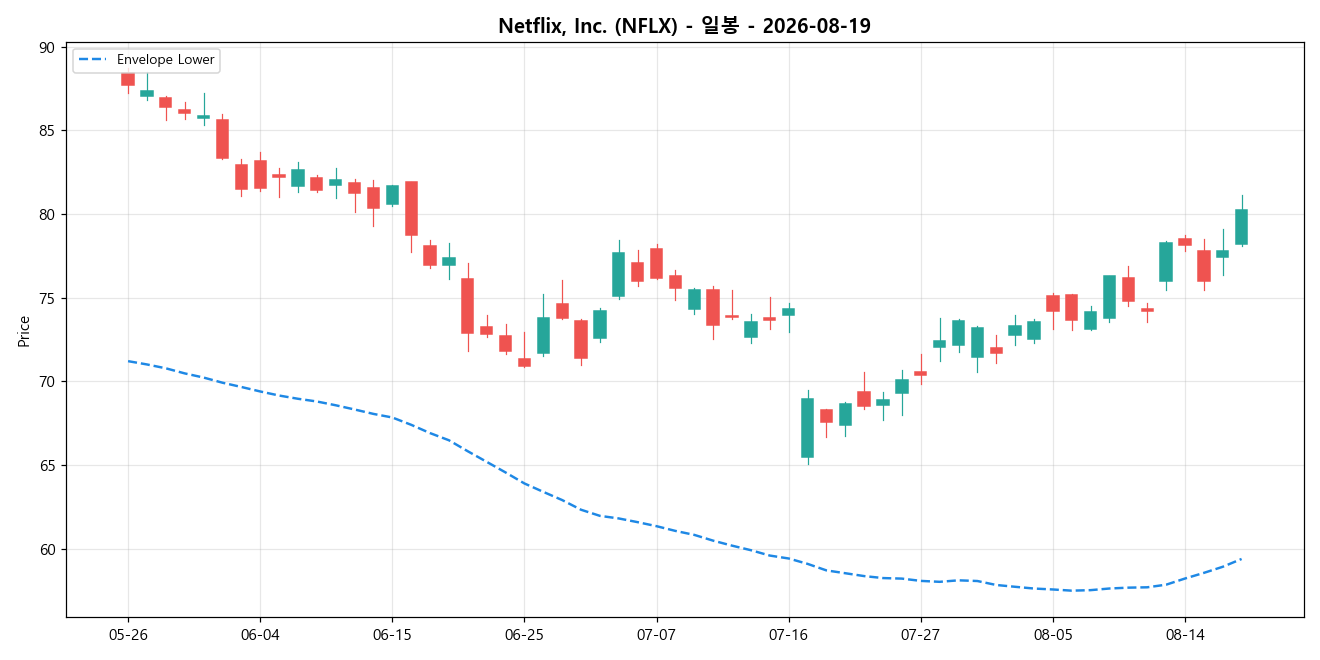Screen dimensions: 1320x660
Task: Click the 90 y-axis tick label
Action: pos(48,47)
